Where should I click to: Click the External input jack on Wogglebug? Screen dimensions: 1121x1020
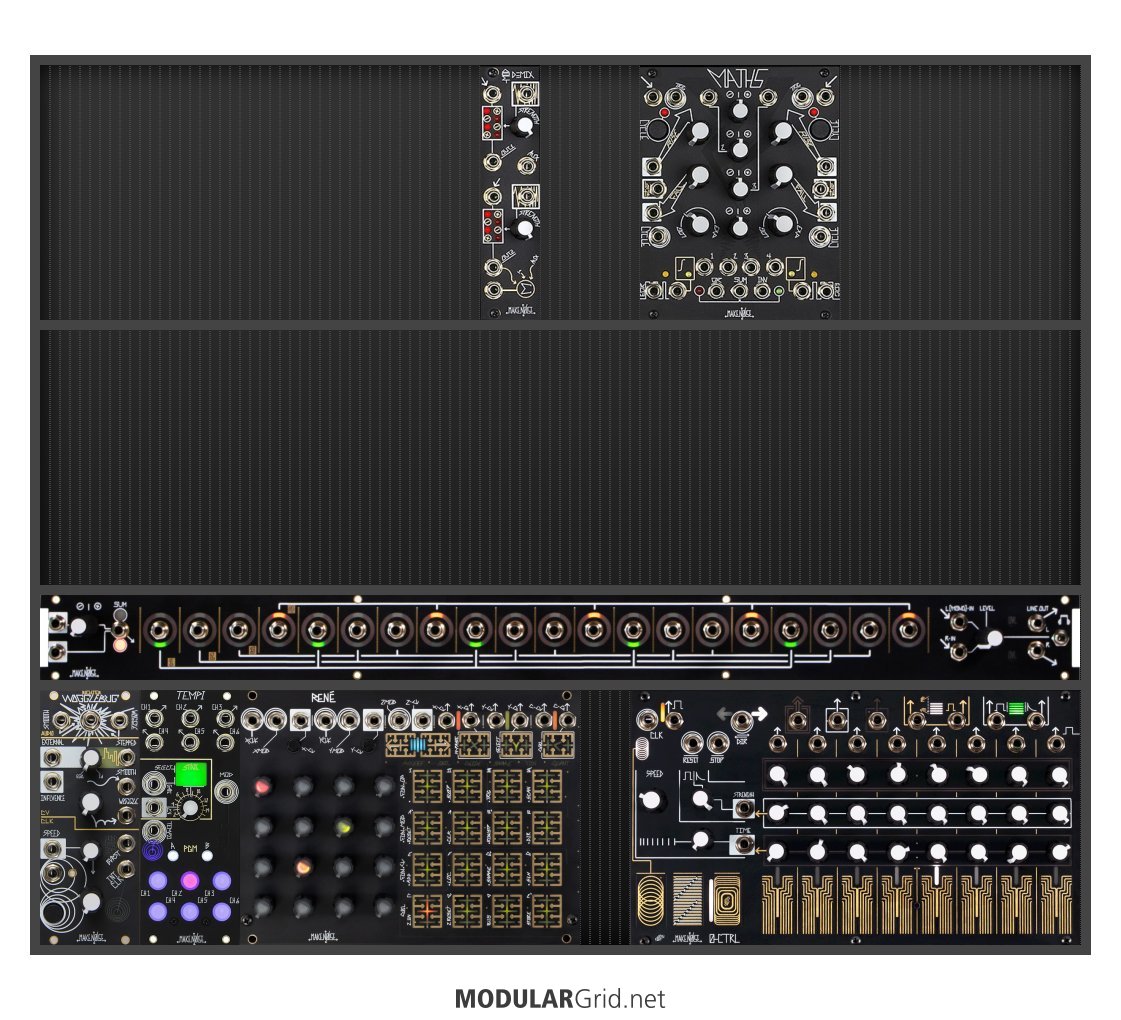(x=52, y=757)
